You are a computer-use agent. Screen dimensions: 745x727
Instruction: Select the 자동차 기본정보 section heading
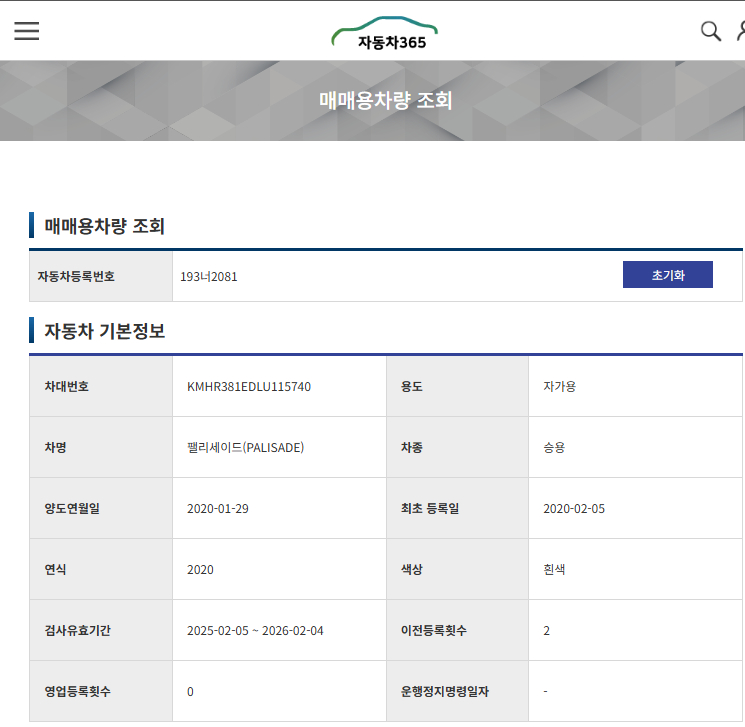click(104, 331)
